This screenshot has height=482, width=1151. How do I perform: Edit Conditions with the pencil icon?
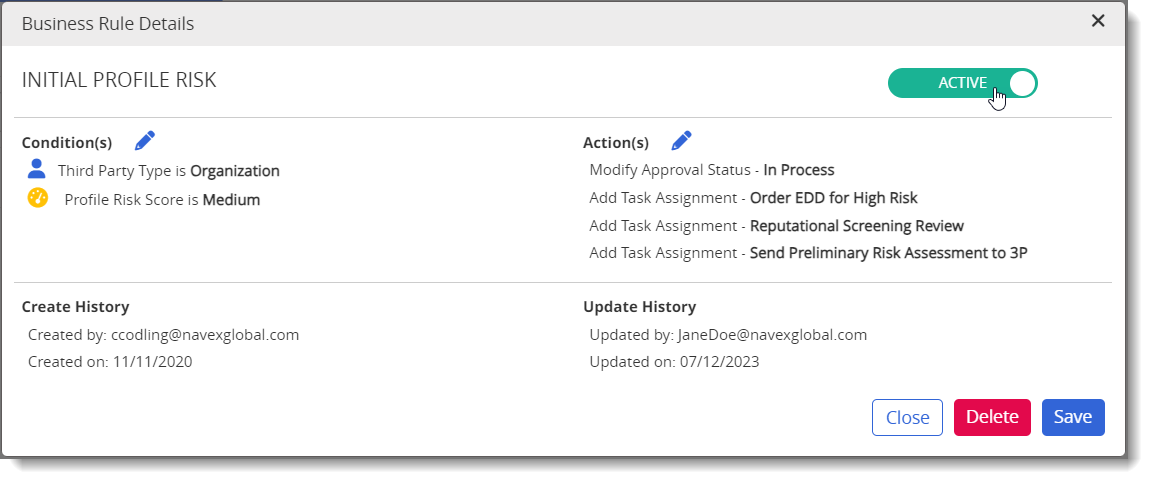point(145,140)
